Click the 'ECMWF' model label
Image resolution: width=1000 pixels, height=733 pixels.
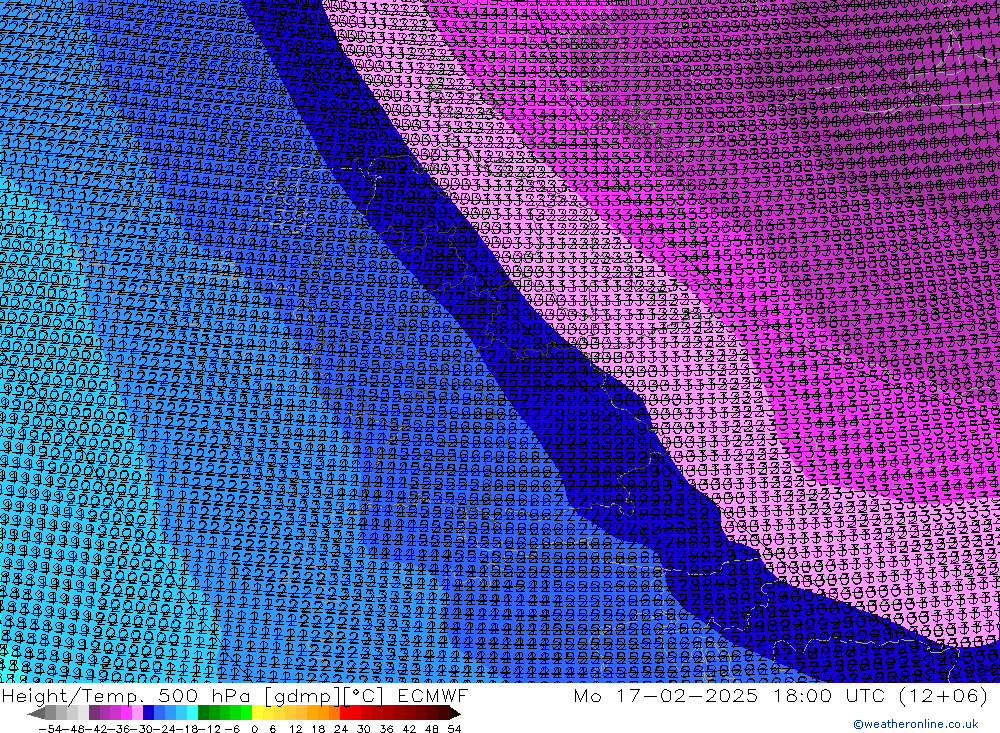pyautogui.click(x=433, y=695)
